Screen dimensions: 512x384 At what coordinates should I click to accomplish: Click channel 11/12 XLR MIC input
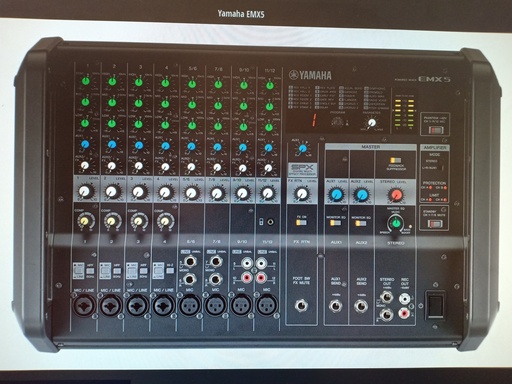267,305
